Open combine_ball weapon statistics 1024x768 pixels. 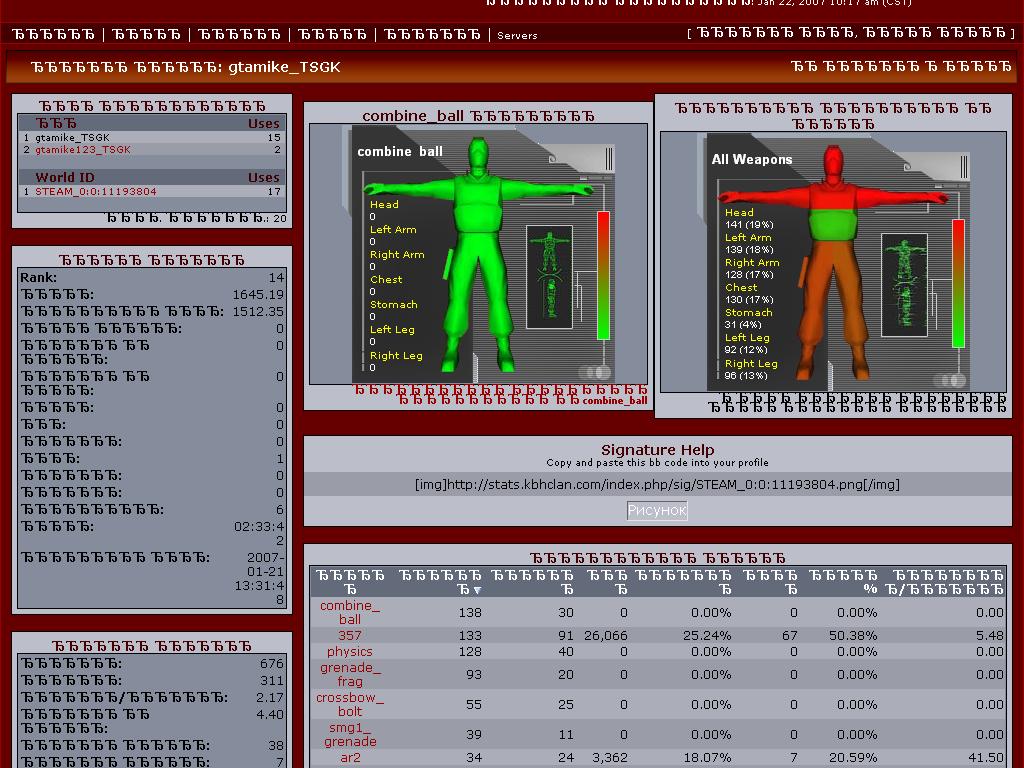(350, 611)
